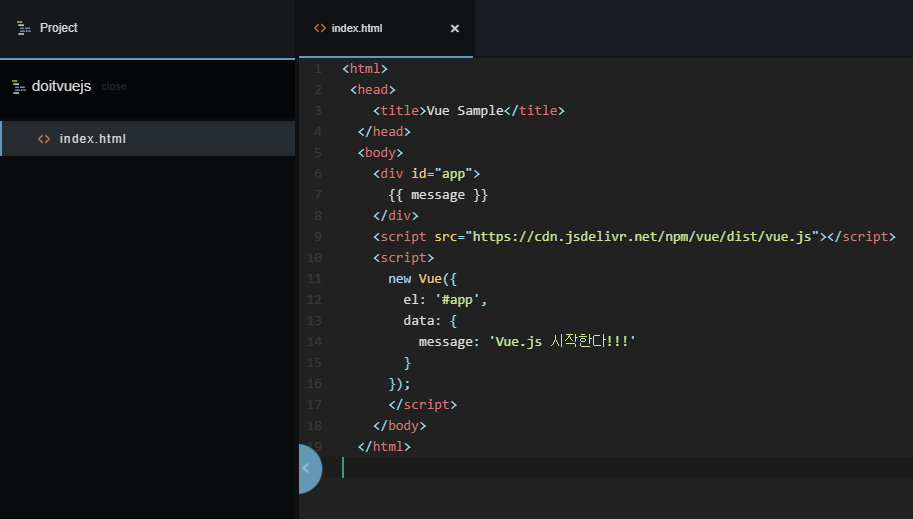Click the close link next to doitvuejs

pyautogui.click(x=114, y=86)
